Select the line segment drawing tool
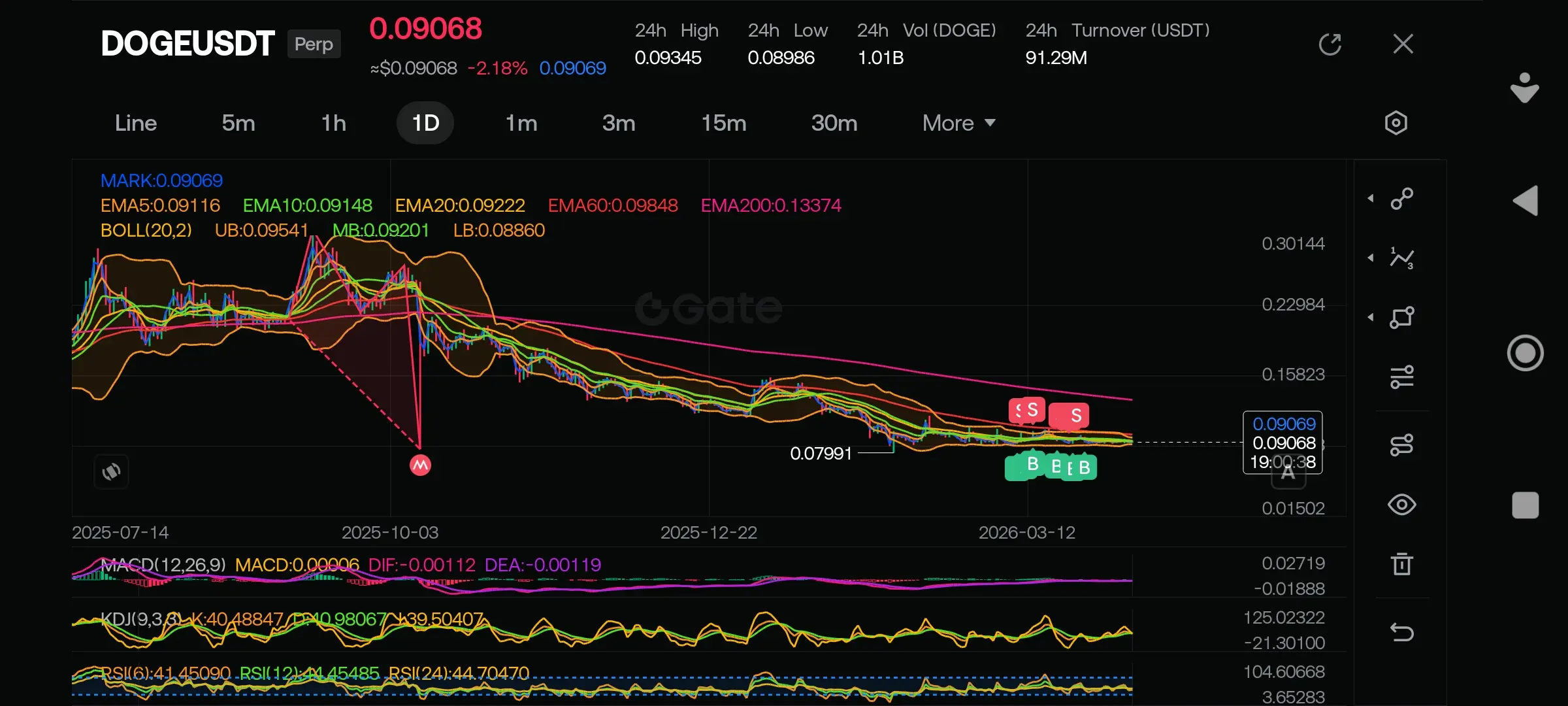 (x=1401, y=198)
